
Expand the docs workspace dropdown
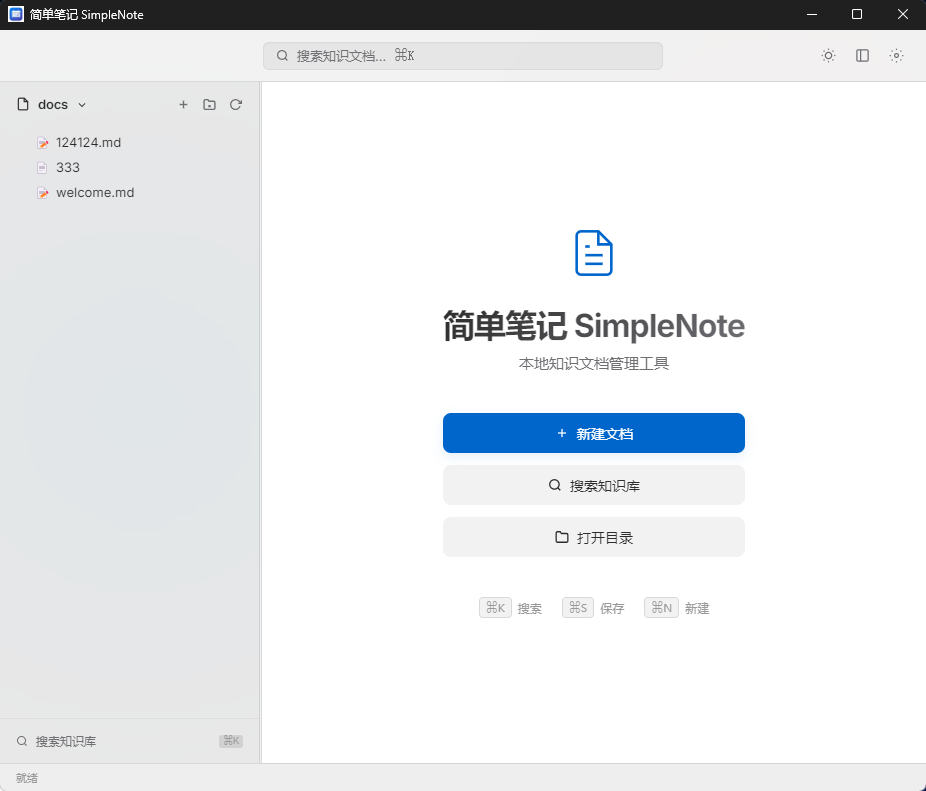82,104
